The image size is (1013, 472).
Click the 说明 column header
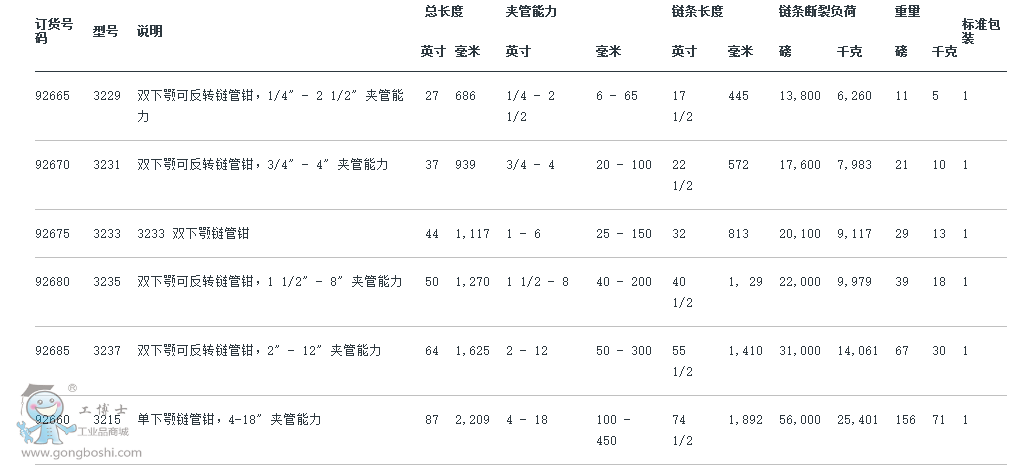click(x=149, y=31)
